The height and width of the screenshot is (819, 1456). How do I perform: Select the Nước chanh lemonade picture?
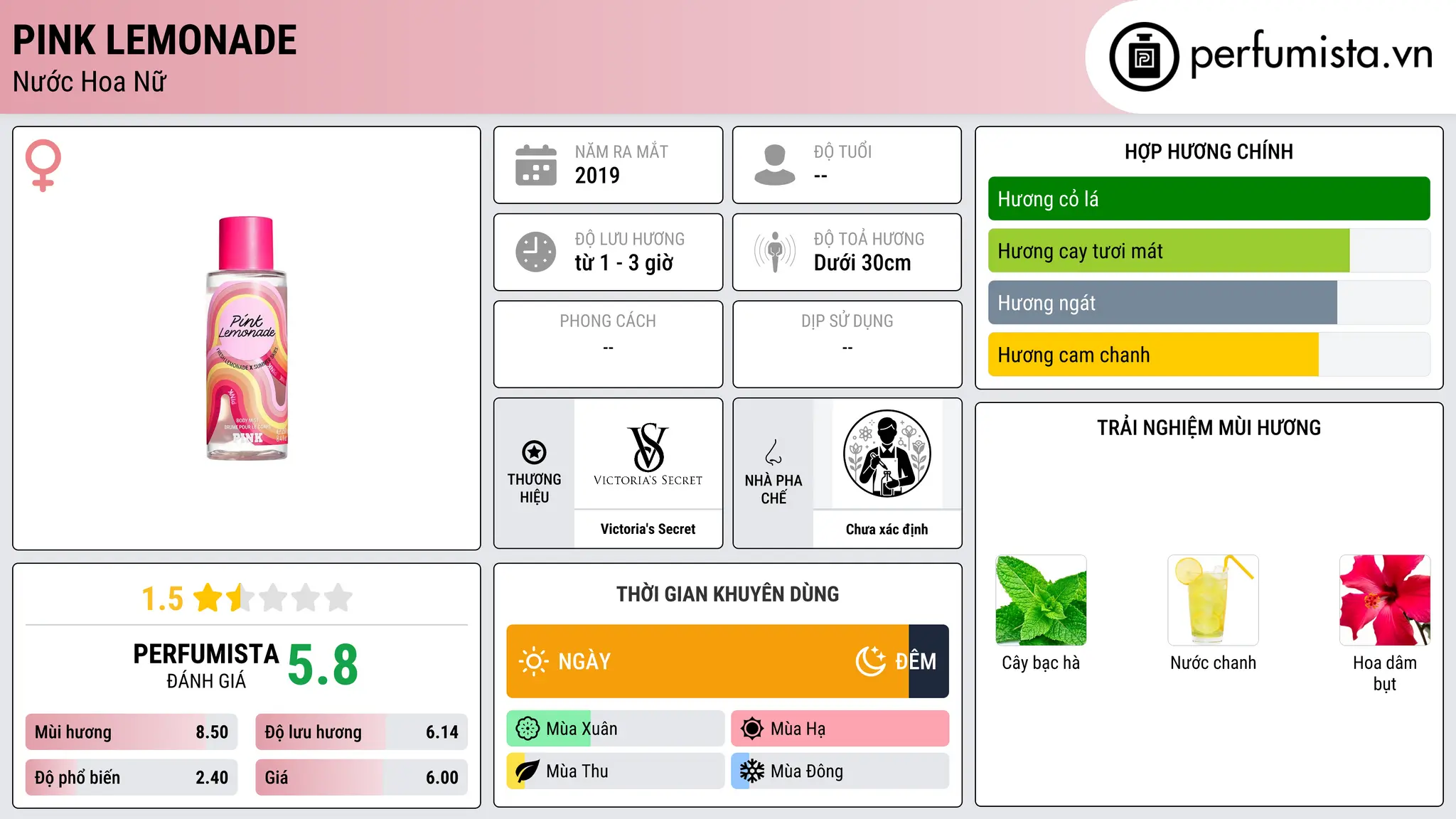click(x=1213, y=600)
